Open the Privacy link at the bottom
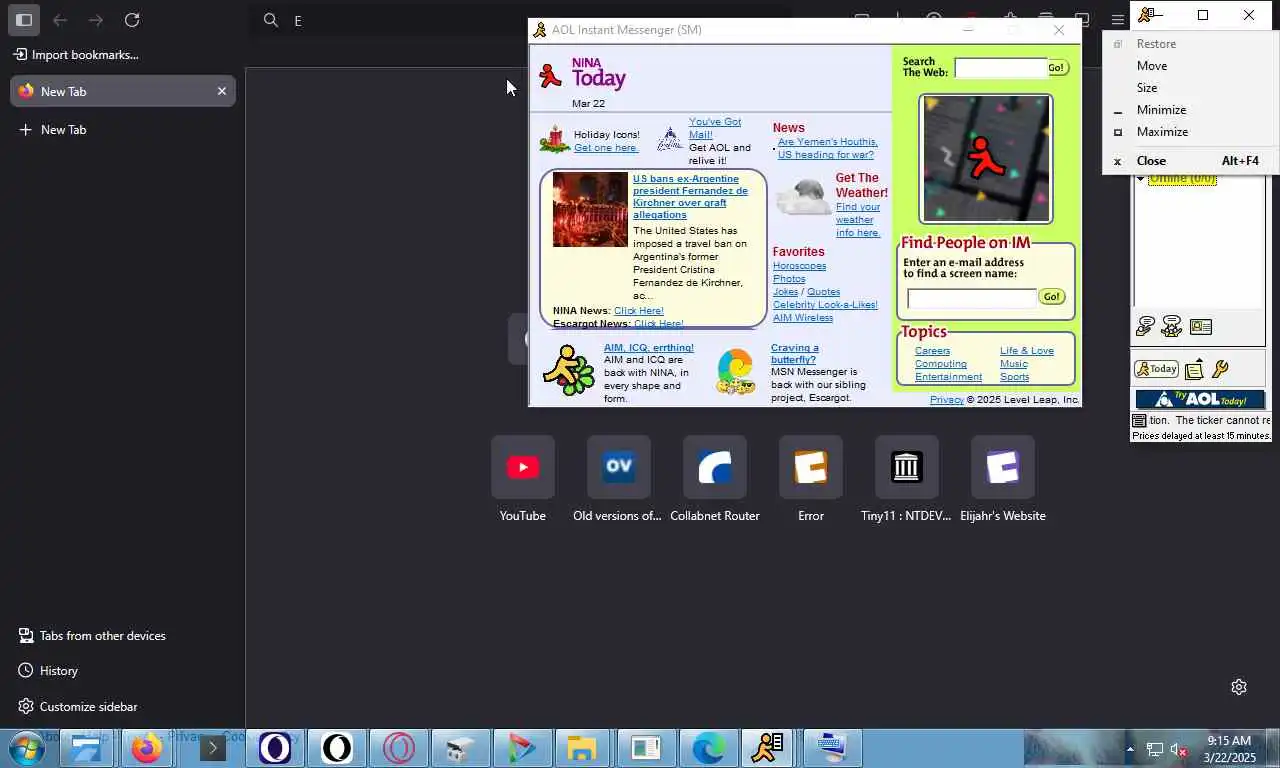1280x768 pixels. 946,400
